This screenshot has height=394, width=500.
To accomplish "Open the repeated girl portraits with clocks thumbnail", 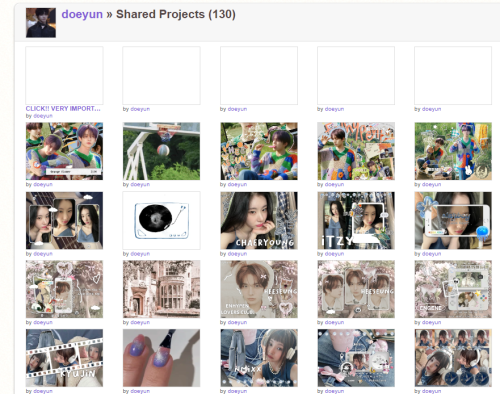I will pos(453,358).
